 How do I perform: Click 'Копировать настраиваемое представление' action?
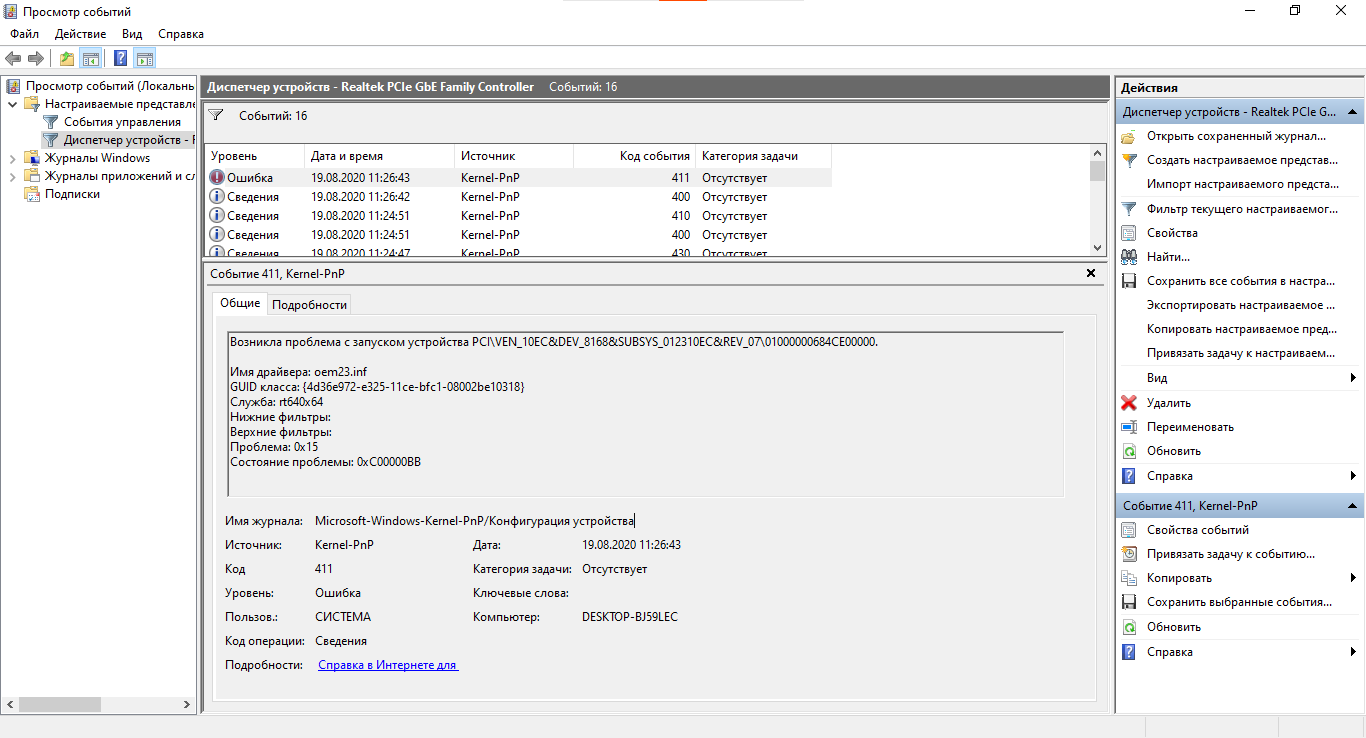pyautogui.click(x=1242, y=329)
